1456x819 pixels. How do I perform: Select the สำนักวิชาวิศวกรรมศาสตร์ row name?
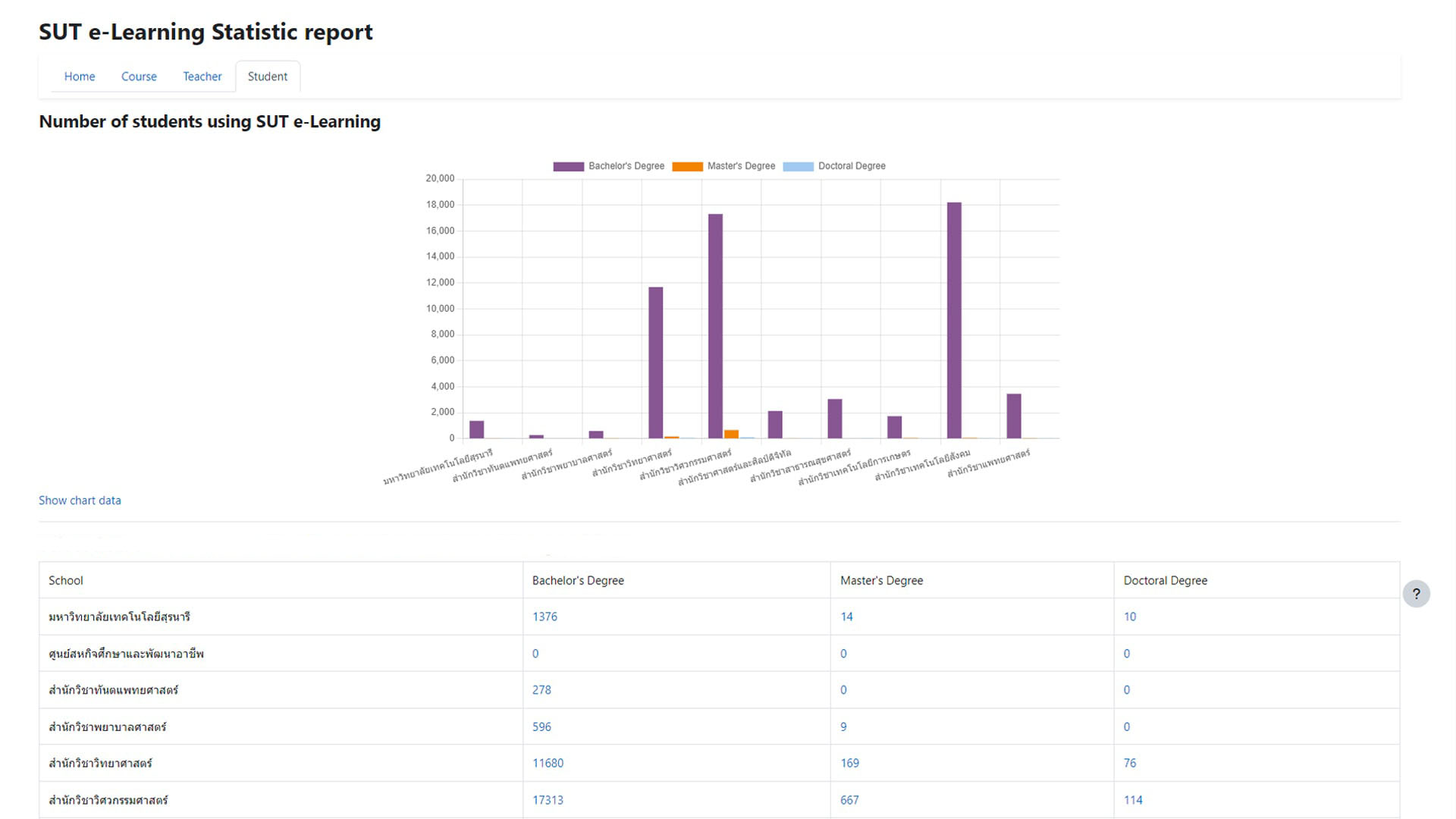pos(108,800)
